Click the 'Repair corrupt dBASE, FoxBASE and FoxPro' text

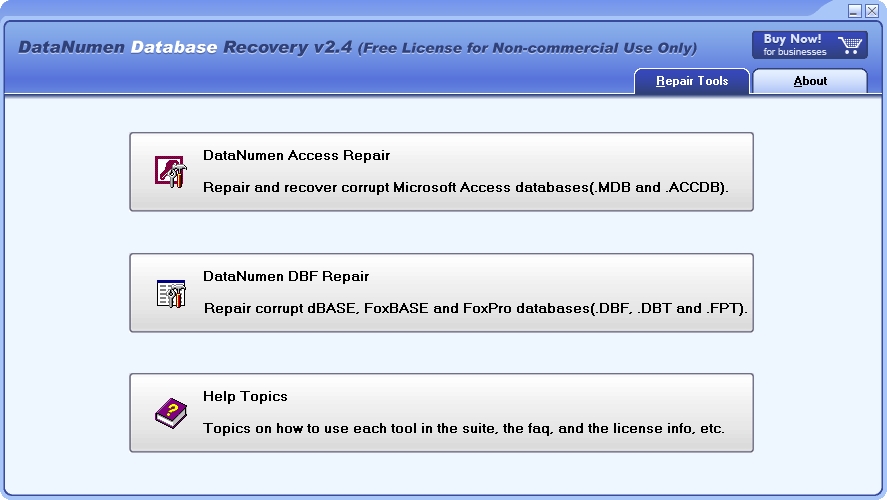(x=475, y=308)
